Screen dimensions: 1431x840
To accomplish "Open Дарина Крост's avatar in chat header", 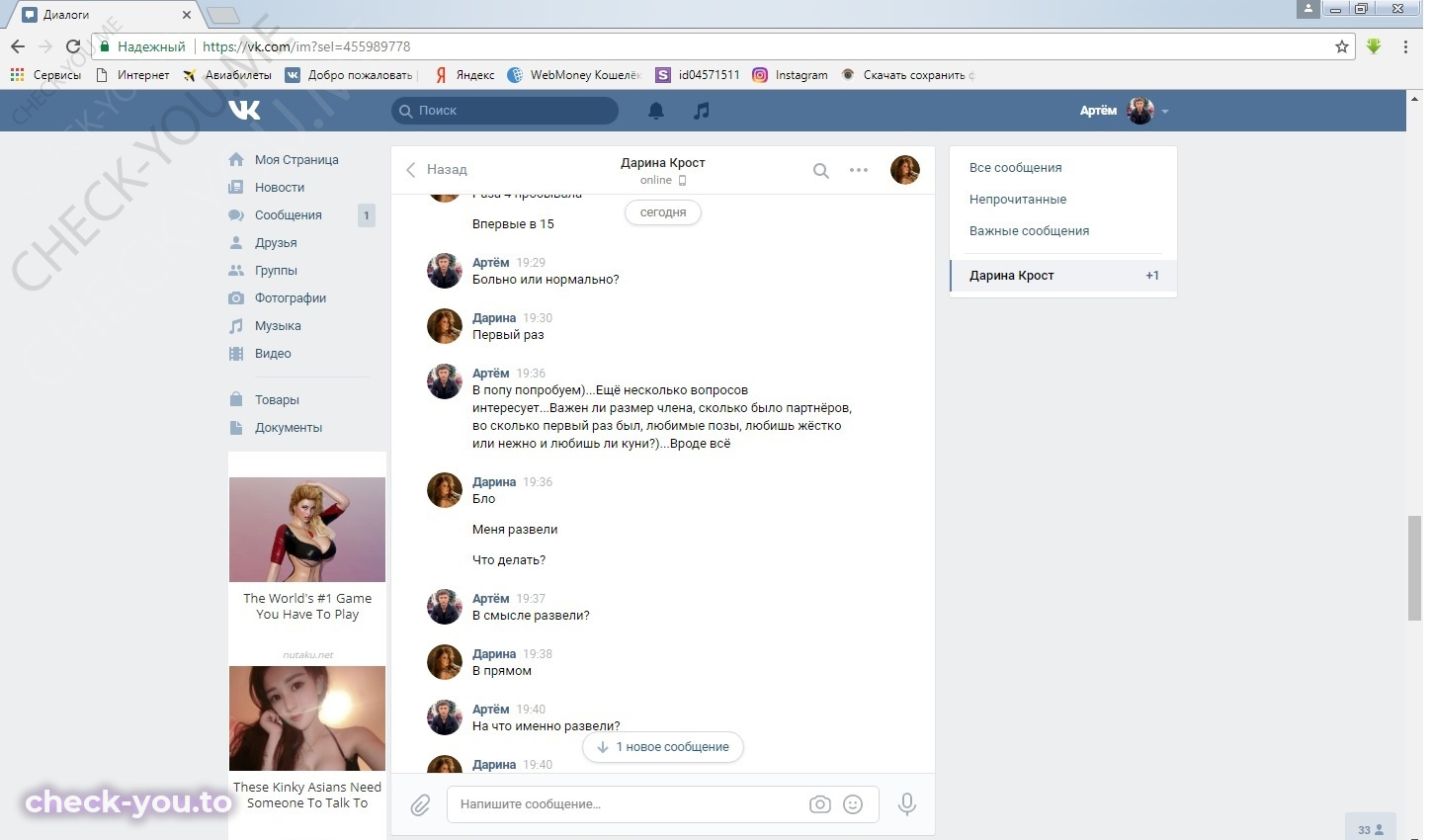I will click(x=905, y=170).
